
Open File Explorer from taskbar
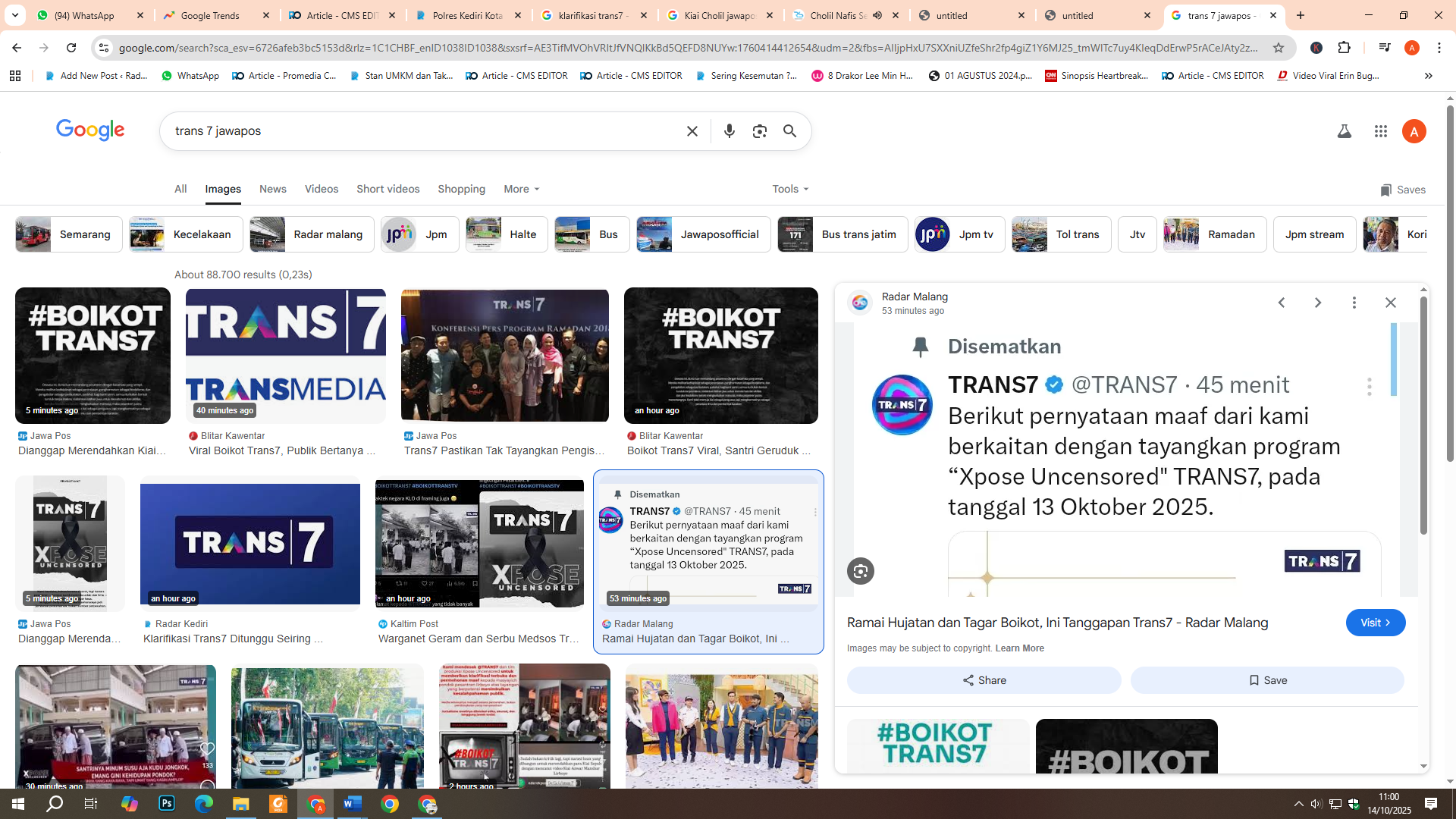(x=241, y=804)
